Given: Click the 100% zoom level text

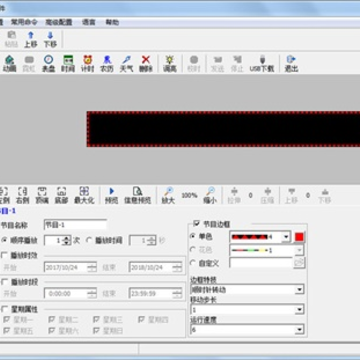Looking at the screenshot, I should pos(189,195).
